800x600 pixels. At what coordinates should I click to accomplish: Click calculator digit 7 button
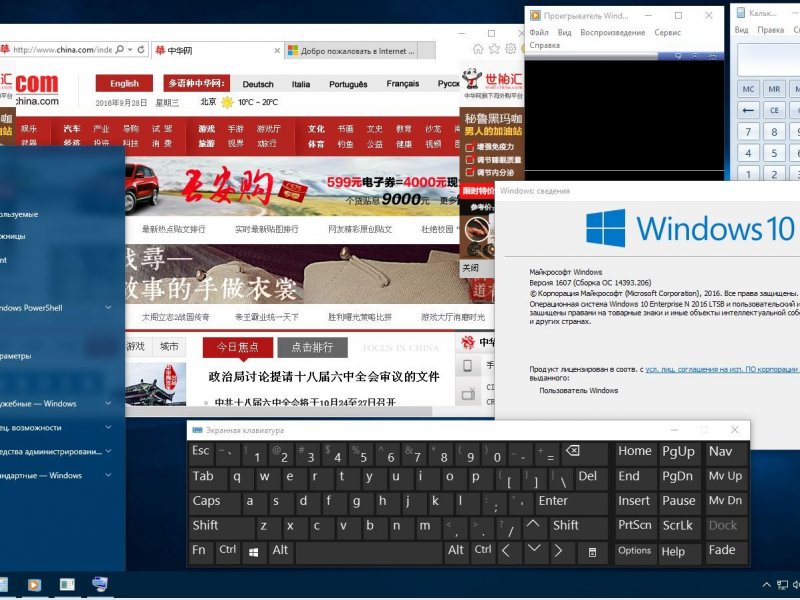coord(748,132)
